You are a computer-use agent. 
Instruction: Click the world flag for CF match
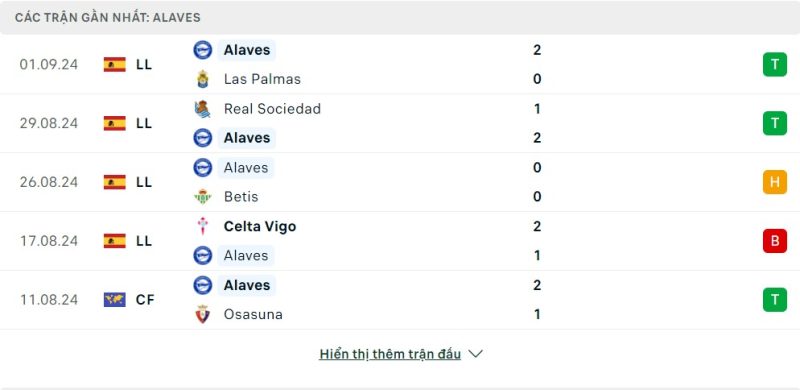pyautogui.click(x=114, y=300)
